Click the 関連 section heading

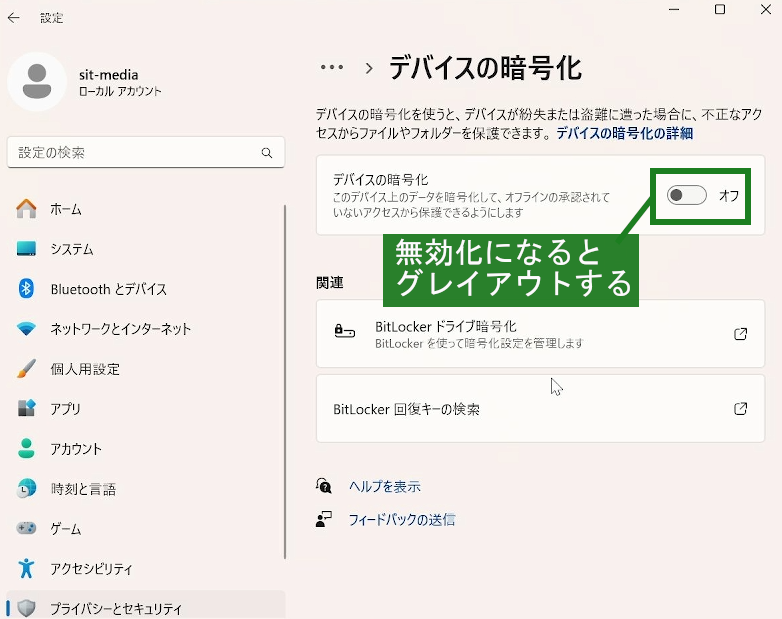(x=330, y=282)
